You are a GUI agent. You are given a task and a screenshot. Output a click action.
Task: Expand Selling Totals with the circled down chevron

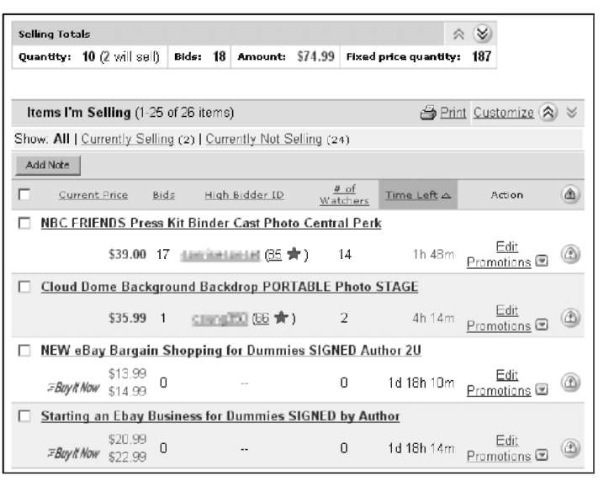[482, 33]
